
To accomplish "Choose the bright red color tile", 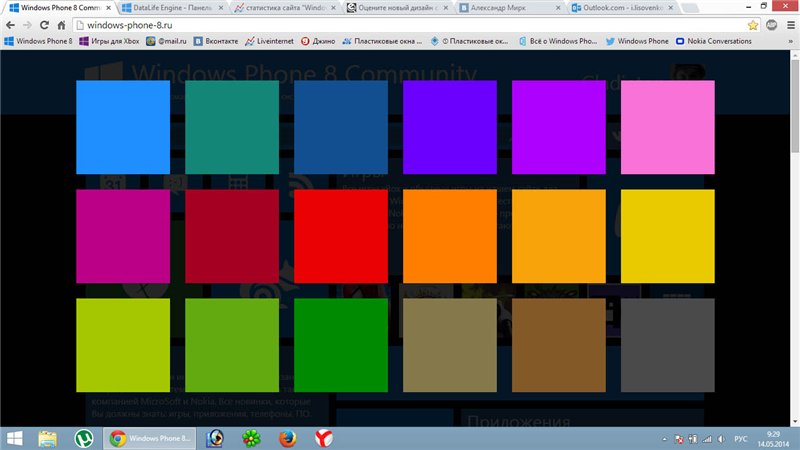I will (x=341, y=236).
